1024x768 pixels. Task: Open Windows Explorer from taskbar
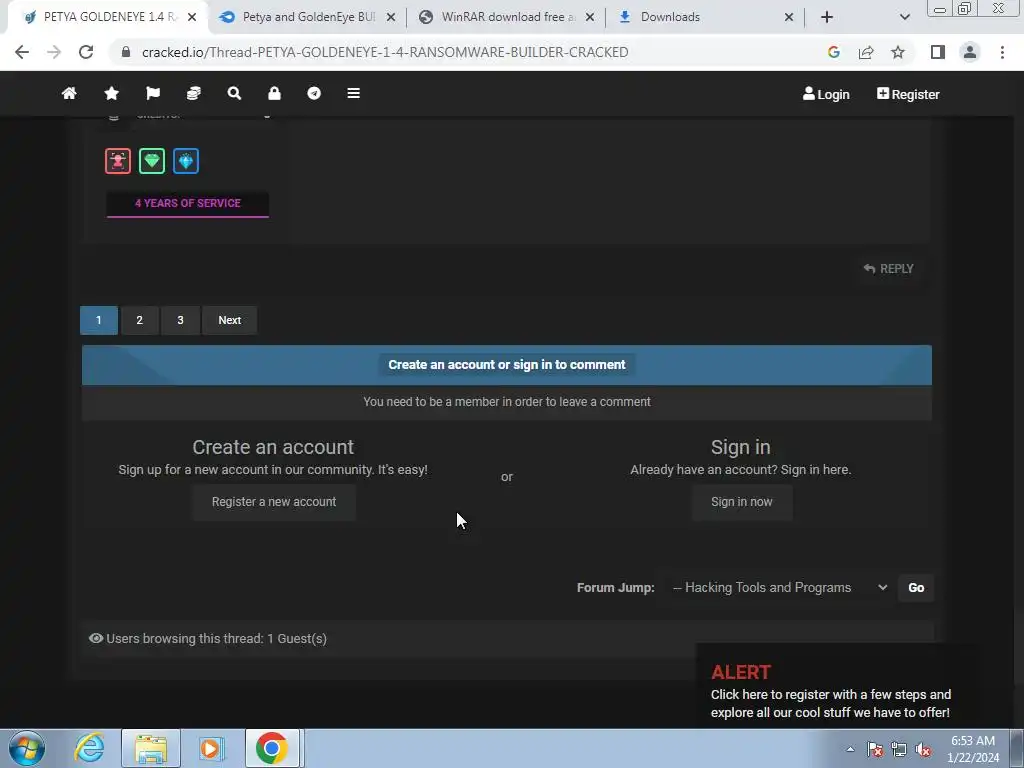click(151, 748)
